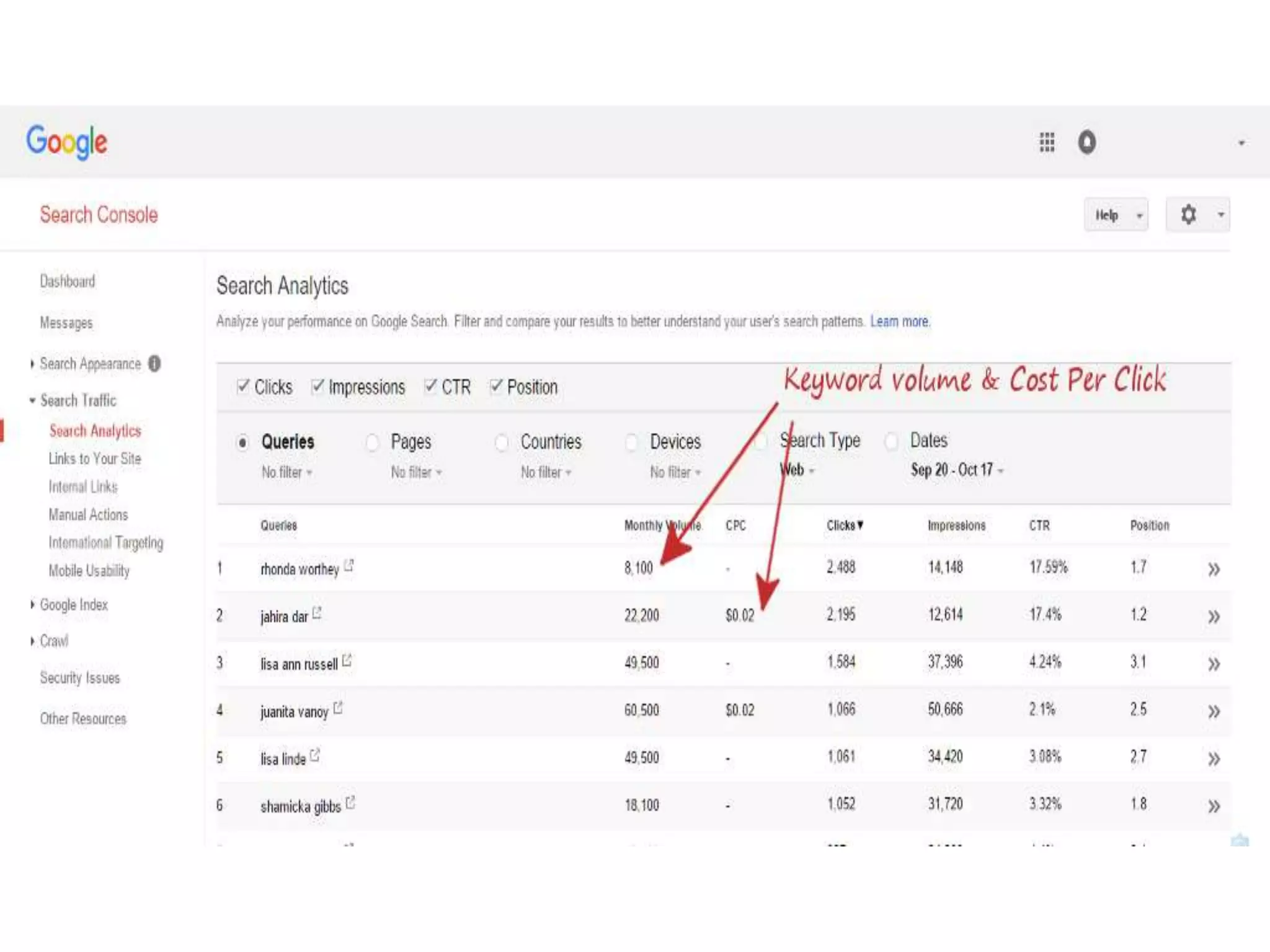Expand the Google Index sidebar section
The image size is (1270, 952).
click(x=73, y=605)
